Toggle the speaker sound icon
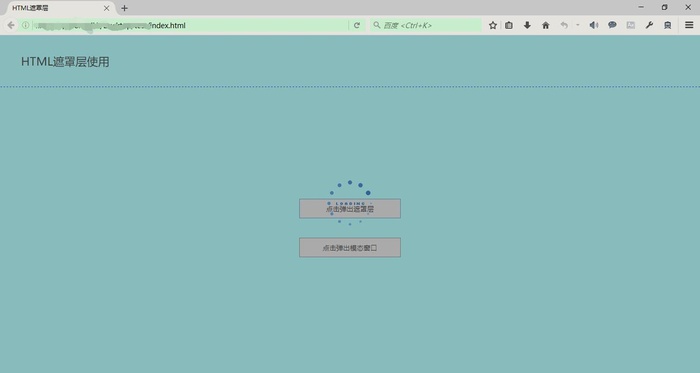 [594, 25]
